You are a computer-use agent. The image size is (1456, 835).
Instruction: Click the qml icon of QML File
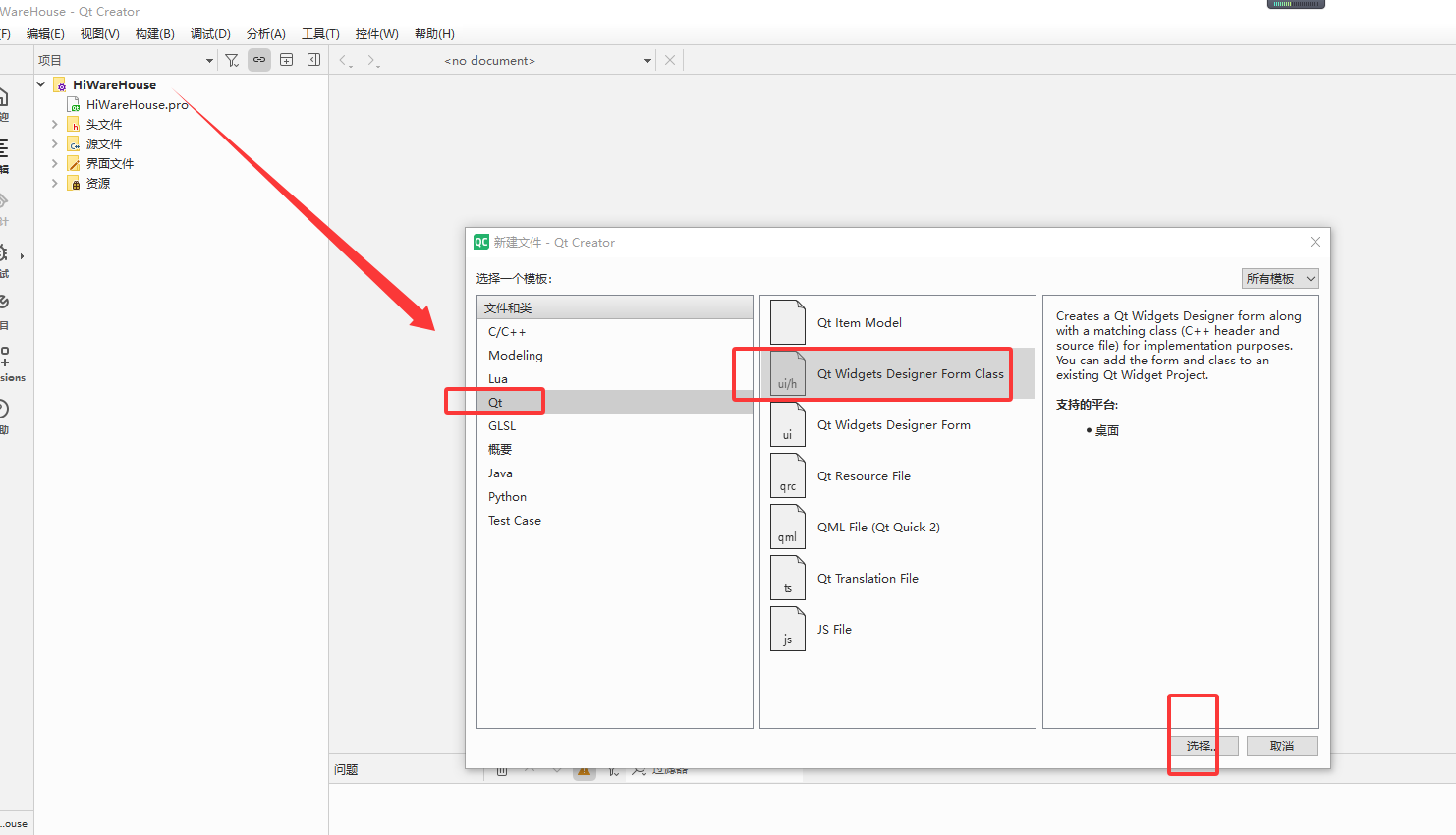click(788, 528)
